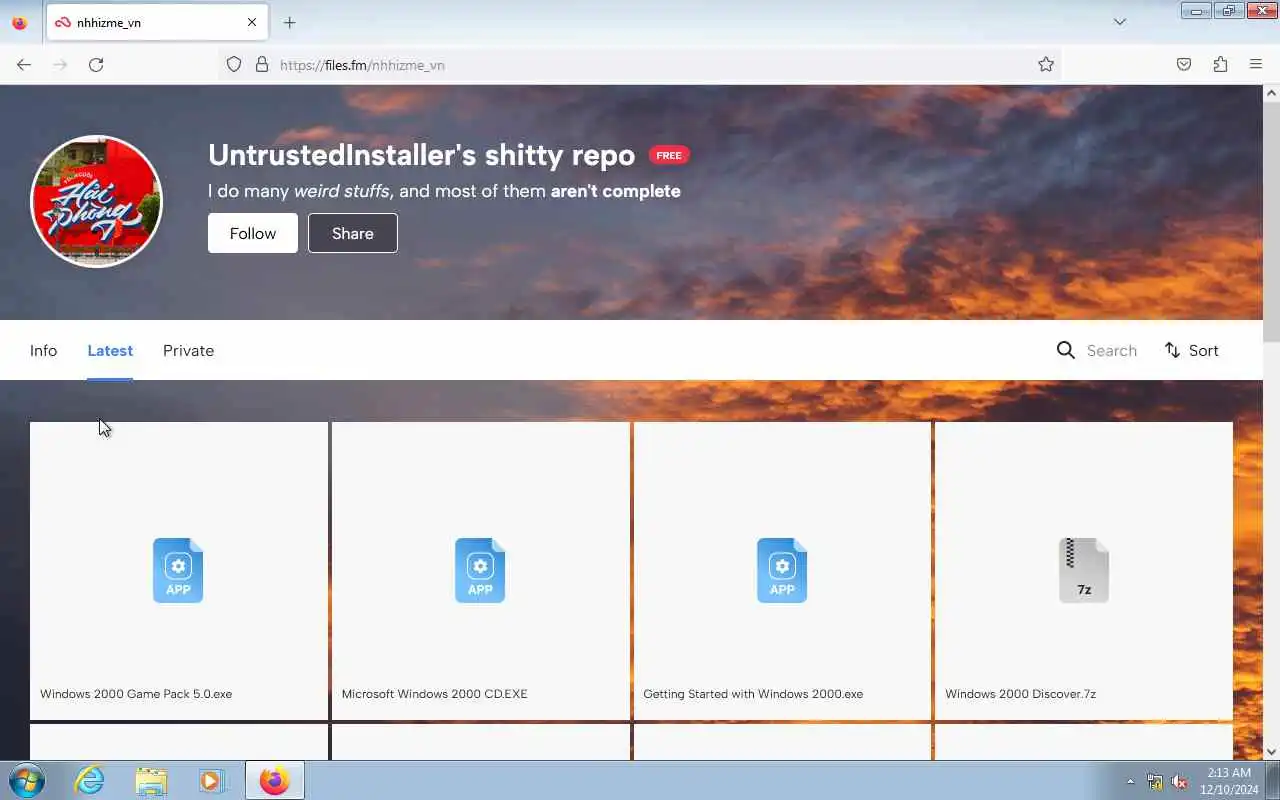Click the Firefox taskbar button

(274, 780)
